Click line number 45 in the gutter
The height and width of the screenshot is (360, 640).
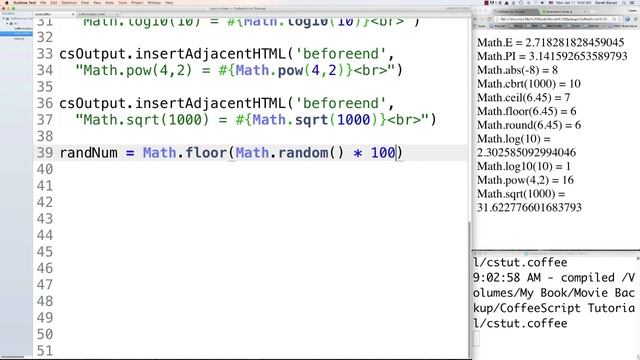point(44,252)
